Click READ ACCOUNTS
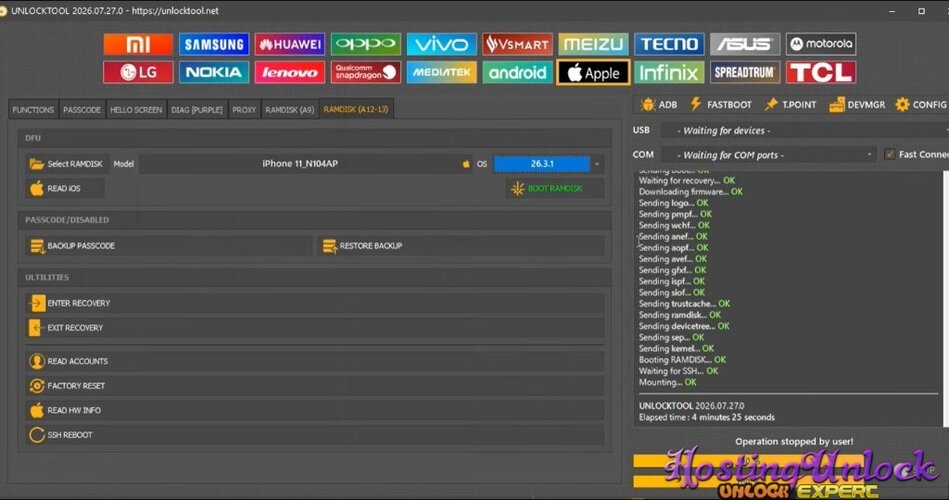Viewport: 949px width, 500px height. click(x=315, y=361)
